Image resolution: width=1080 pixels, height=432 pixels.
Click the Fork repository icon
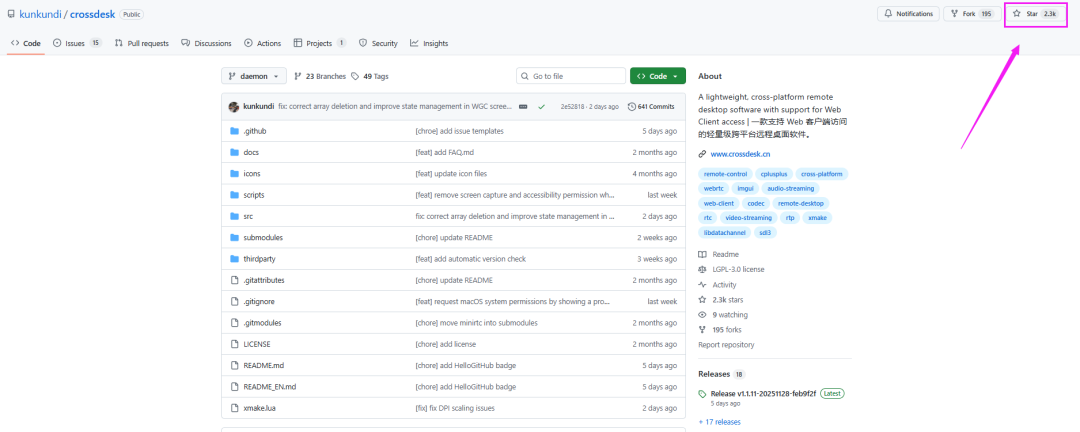point(954,14)
